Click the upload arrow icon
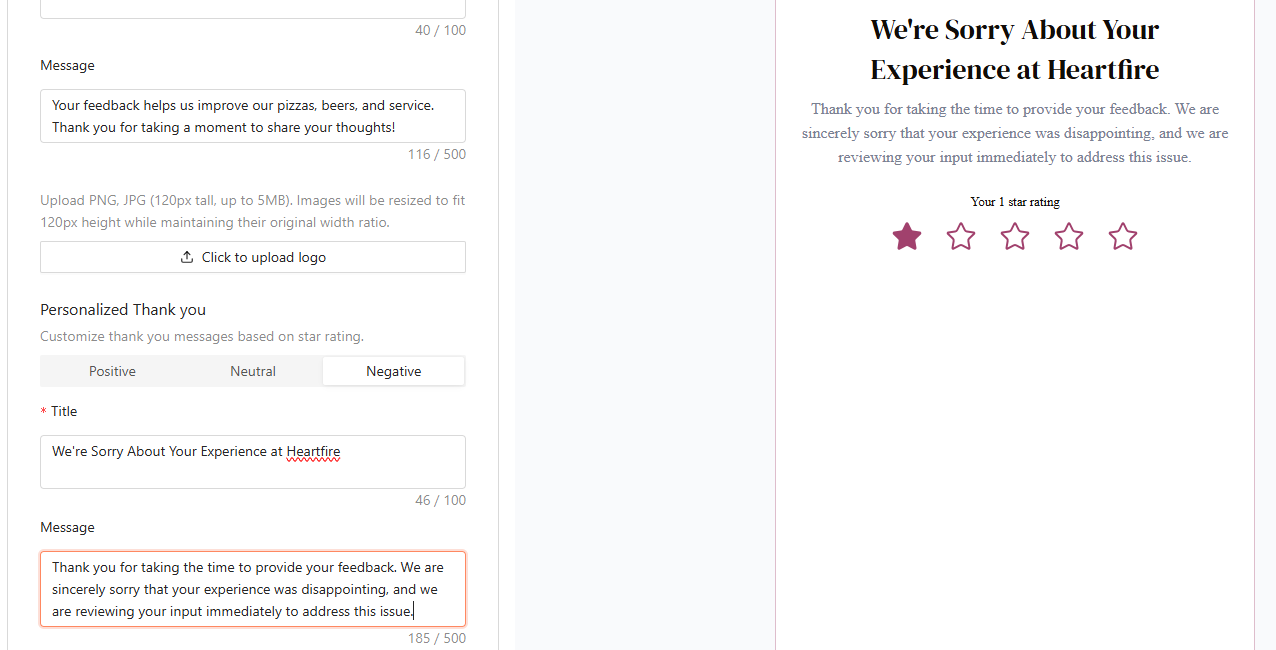 point(187,257)
